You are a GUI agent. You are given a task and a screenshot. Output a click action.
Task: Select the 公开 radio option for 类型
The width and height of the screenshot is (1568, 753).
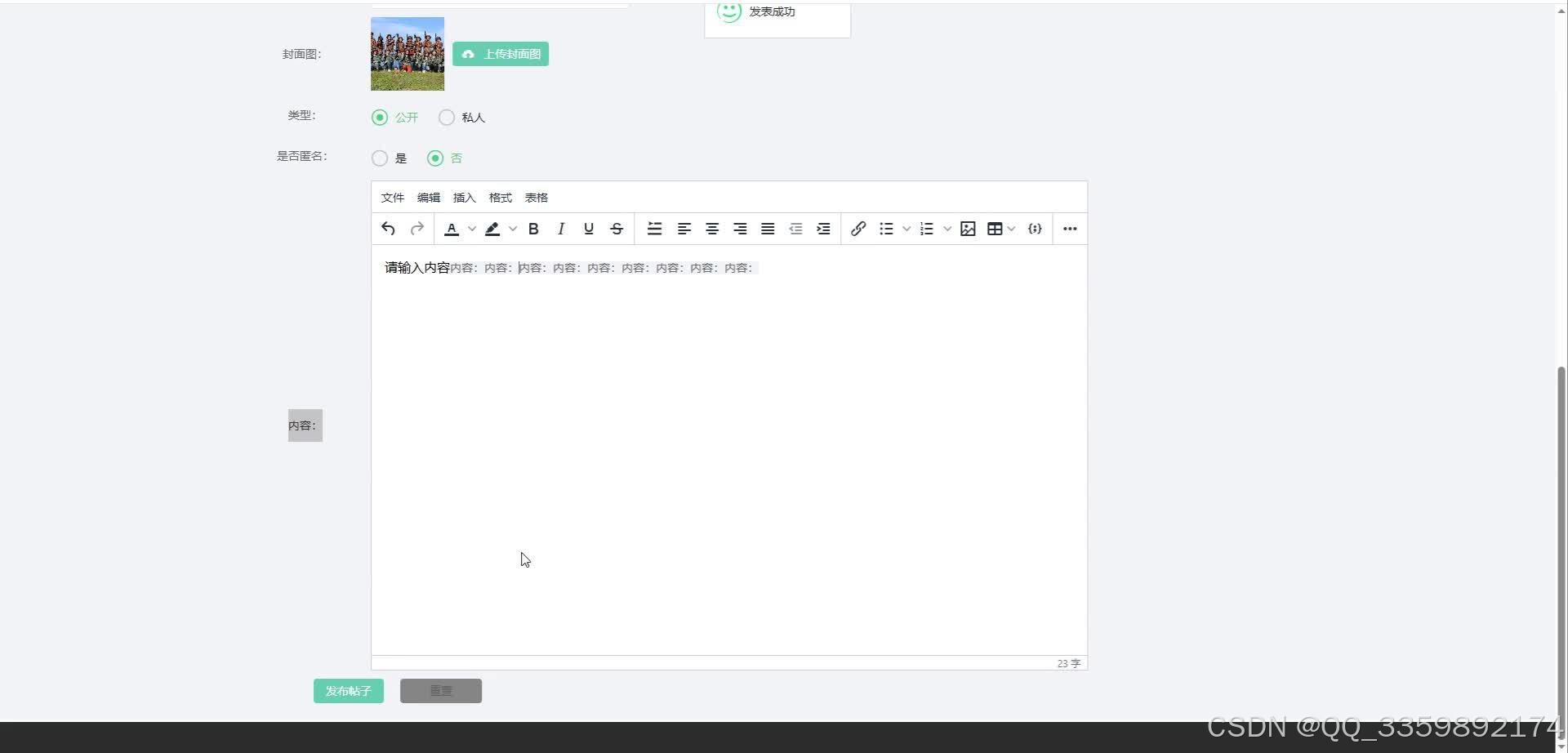(379, 117)
